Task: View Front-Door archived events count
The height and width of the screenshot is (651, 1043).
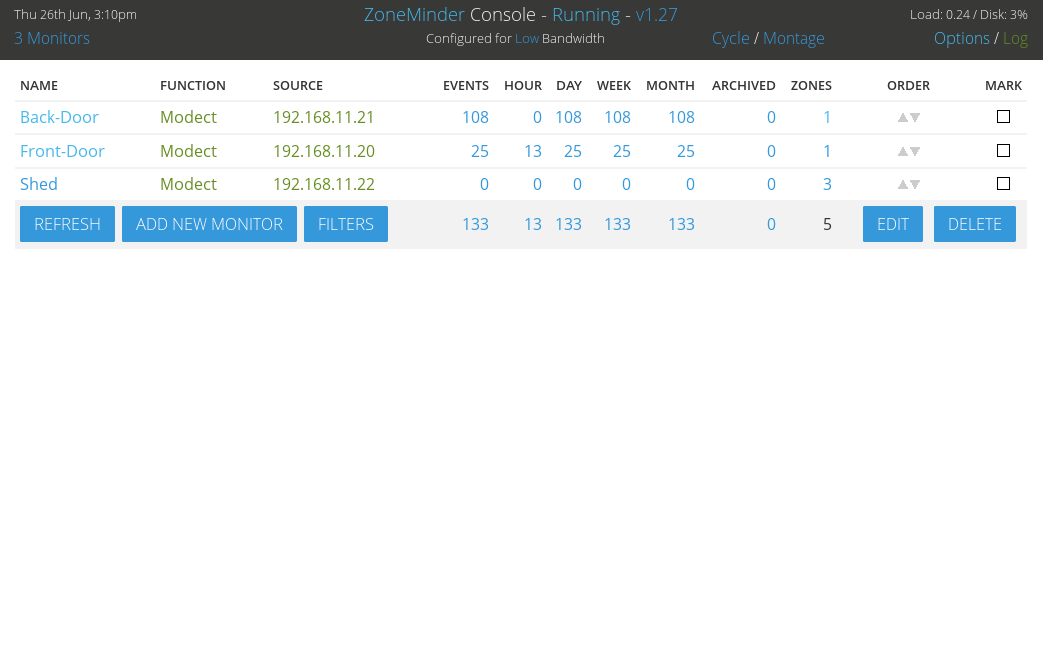Action: pos(771,151)
